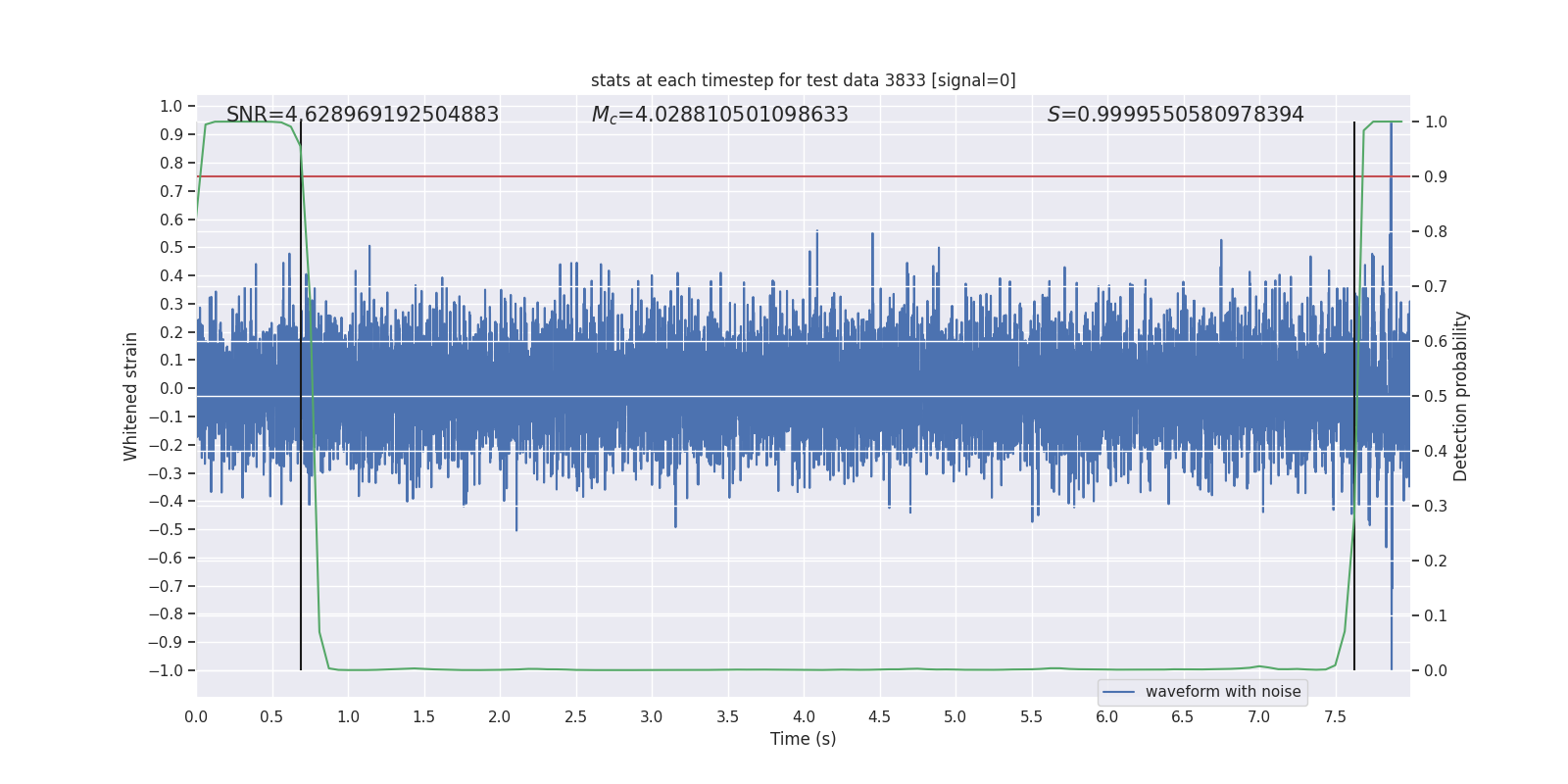Select the 0.9 tick on Detection probability axis

[x=1436, y=176]
